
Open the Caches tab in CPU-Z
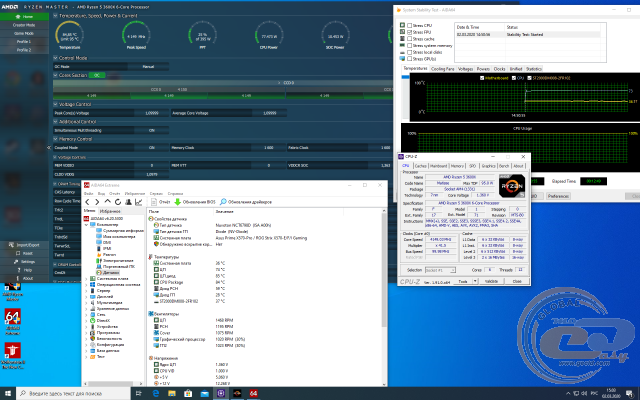click(x=420, y=166)
